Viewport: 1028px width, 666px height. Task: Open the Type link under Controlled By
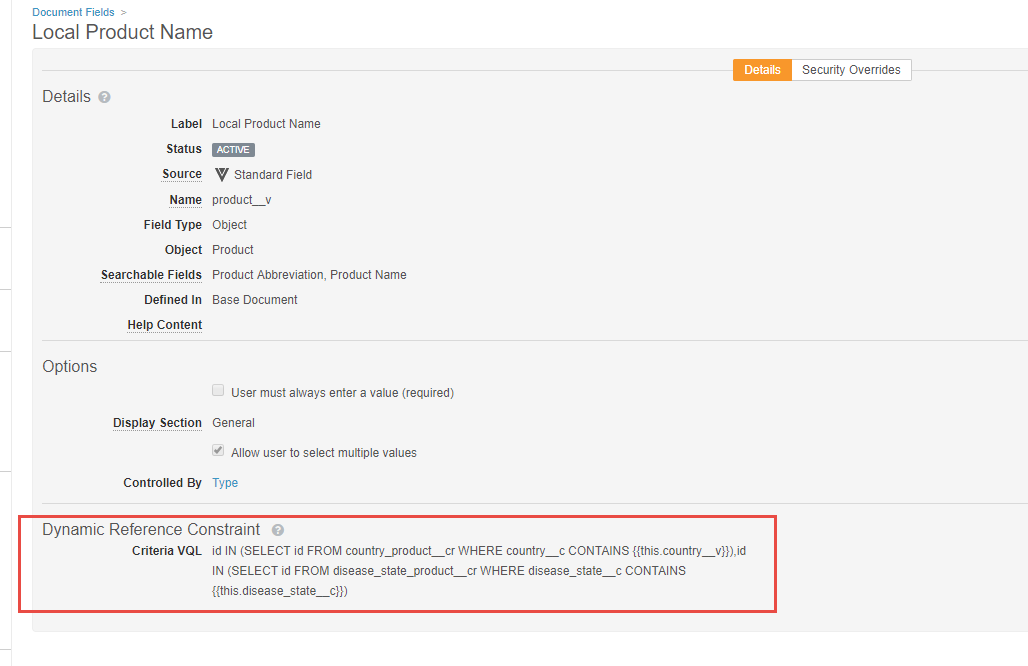click(225, 483)
